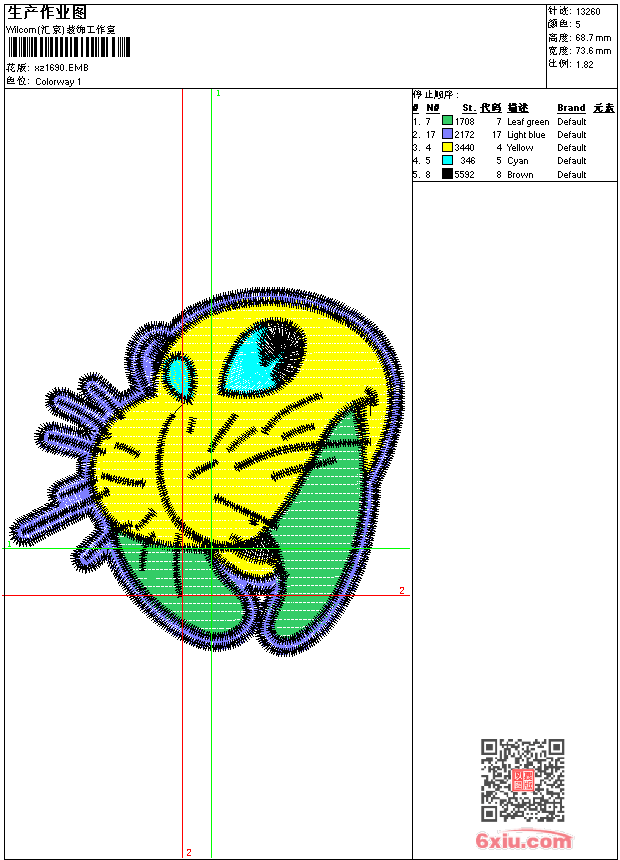Screen dimensions: 620x860
Task: Click stitch count 3440 in the Yellow row
Action: (464, 148)
